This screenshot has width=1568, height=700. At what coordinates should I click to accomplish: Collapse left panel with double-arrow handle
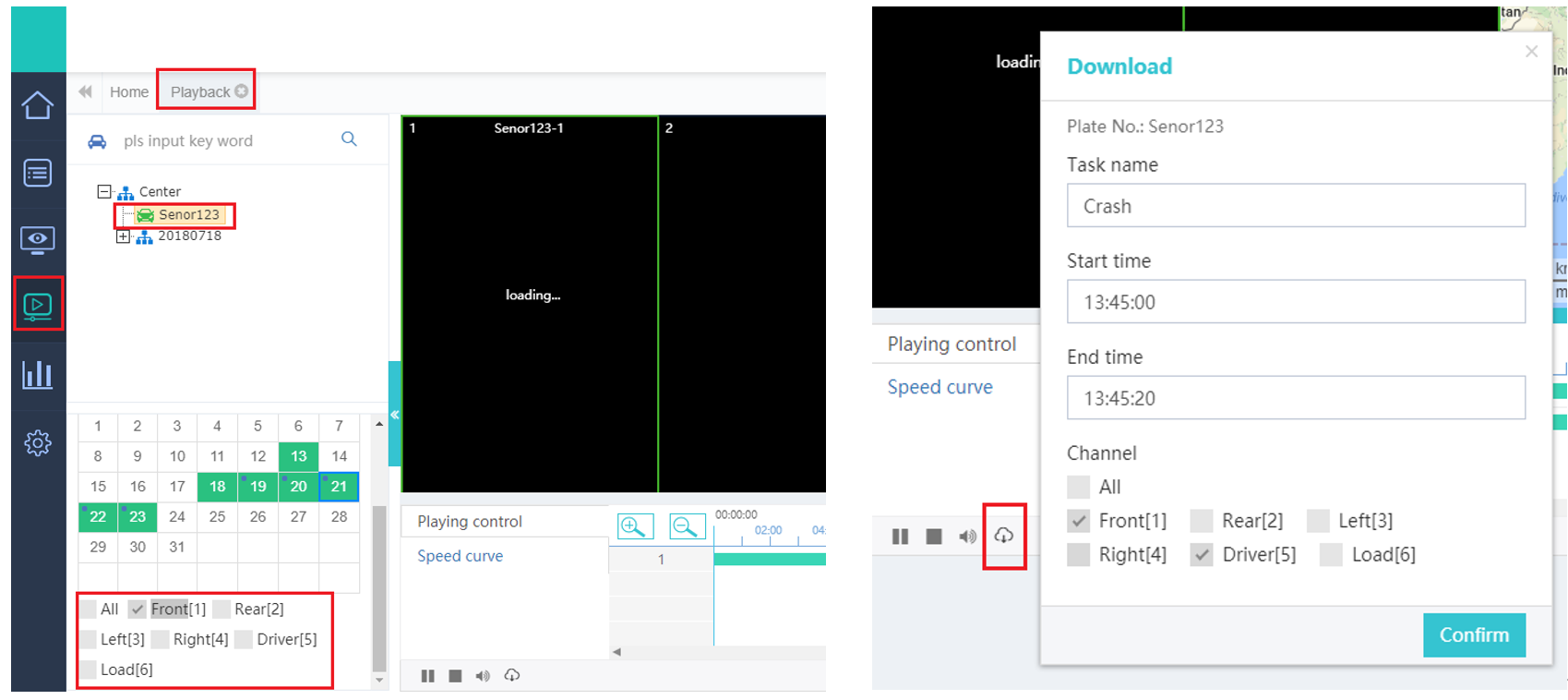[394, 415]
